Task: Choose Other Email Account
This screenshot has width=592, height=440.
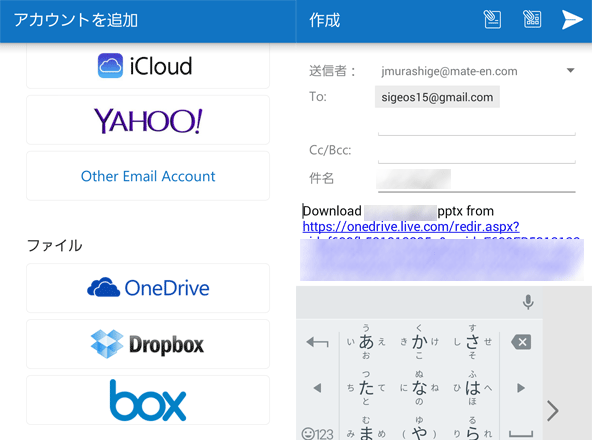Action: pyautogui.click(x=148, y=176)
